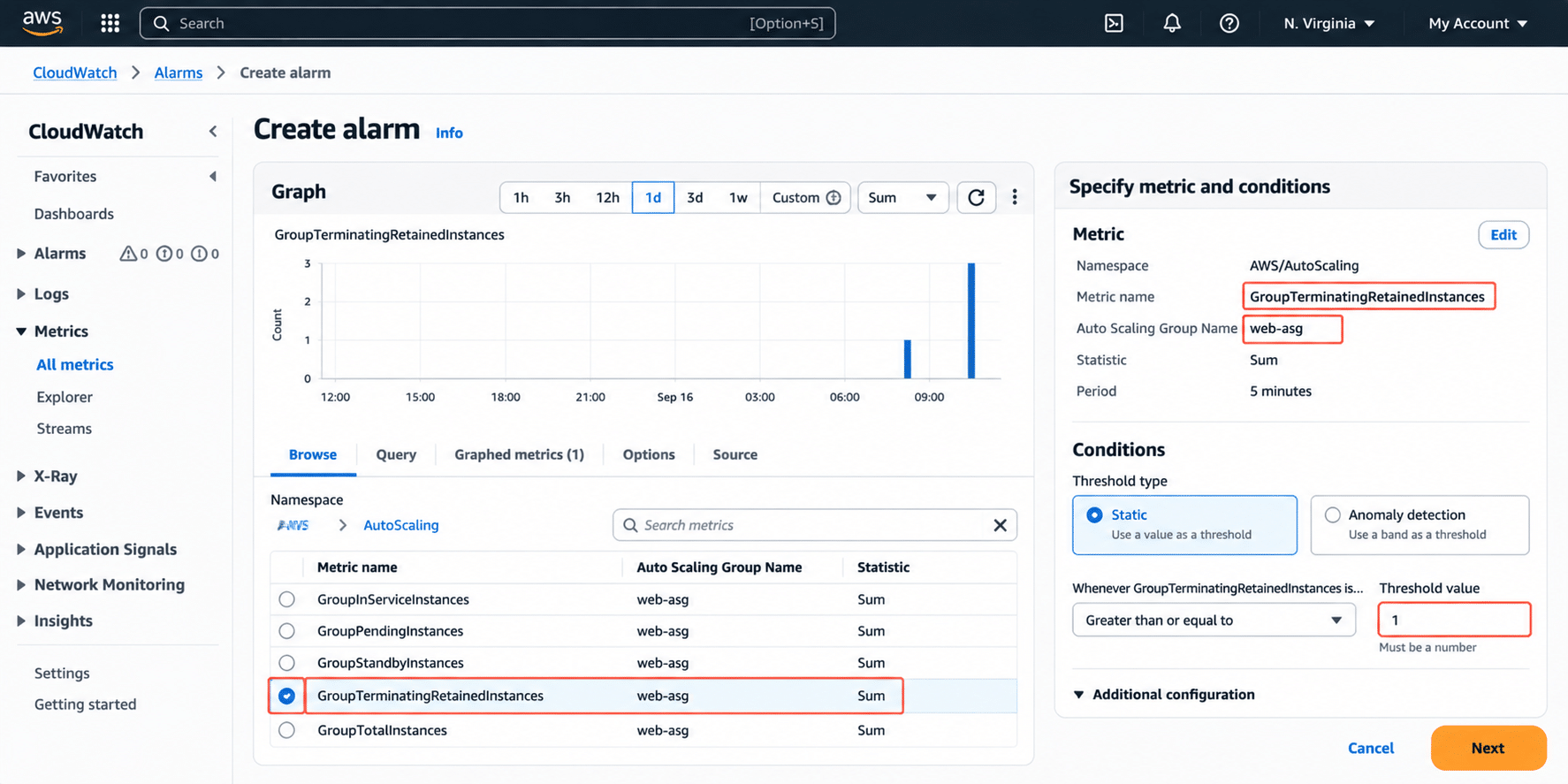Expand Events in sidebar
1568x784 pixels.
(x=21, y=513)
